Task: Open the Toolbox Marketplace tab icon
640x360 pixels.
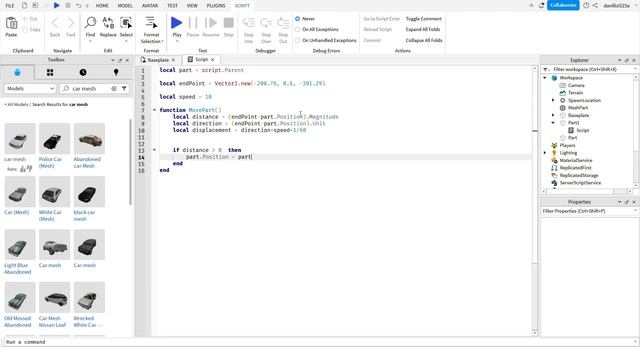Action: coord(17,72)
